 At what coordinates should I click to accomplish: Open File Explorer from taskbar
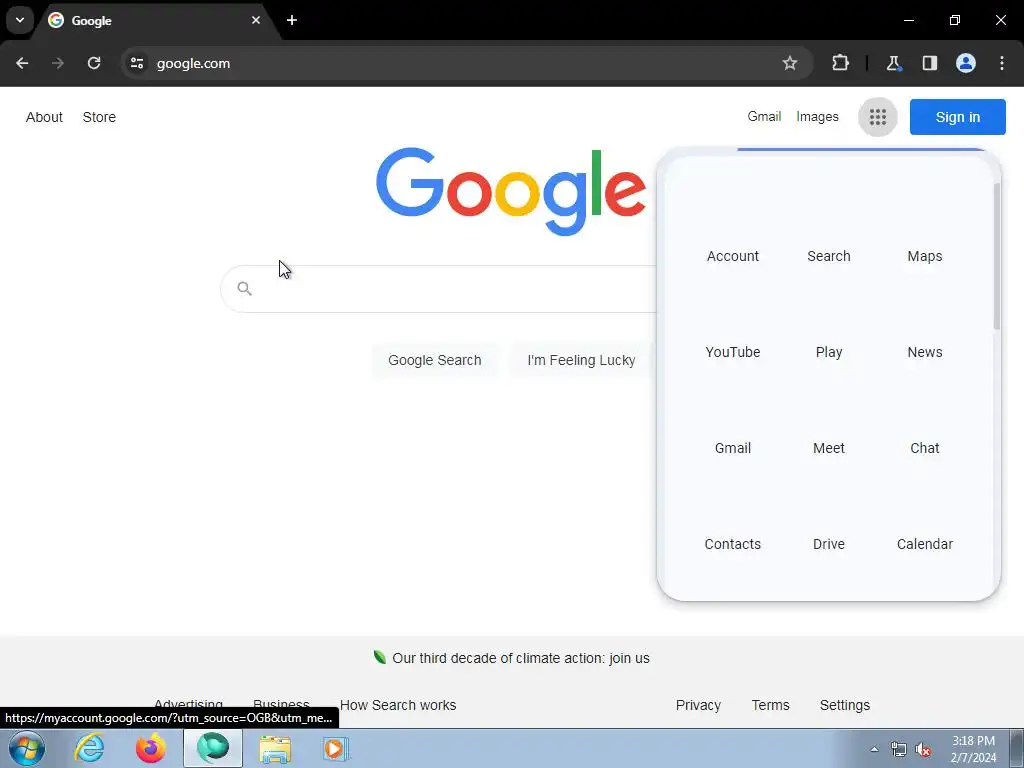(275, 748)
